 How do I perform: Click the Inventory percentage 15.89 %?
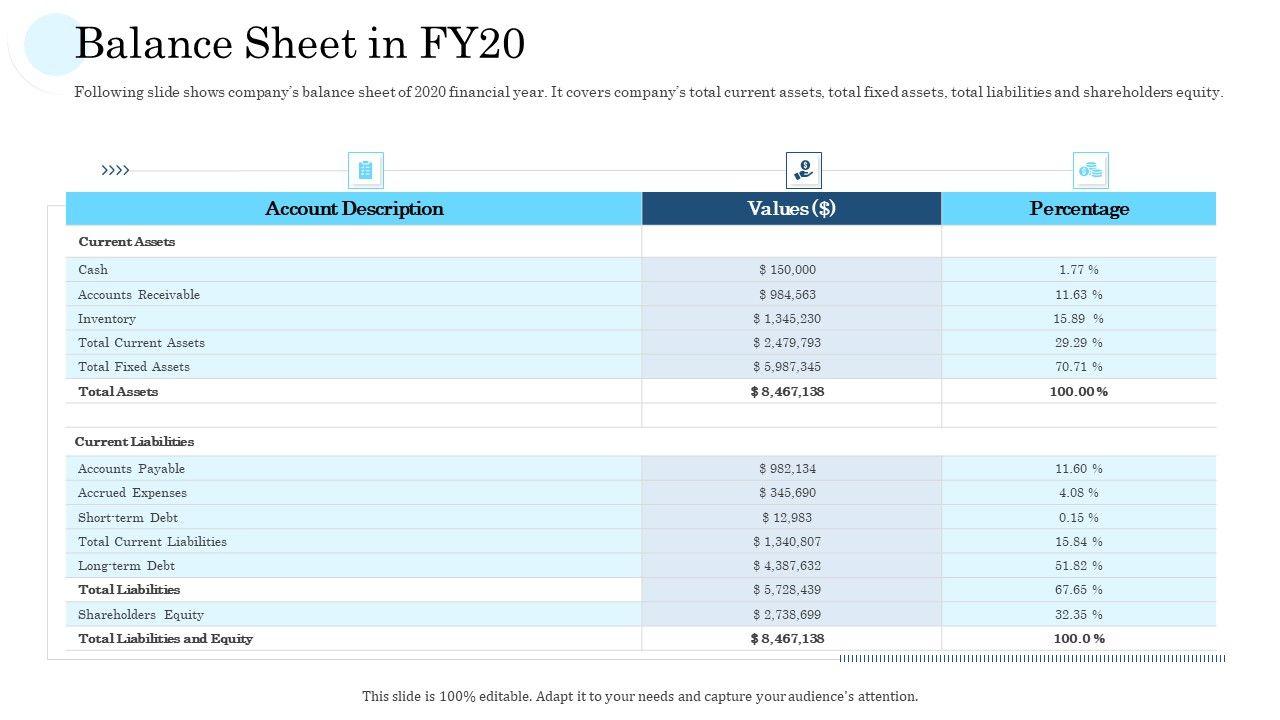point(1078,319)
